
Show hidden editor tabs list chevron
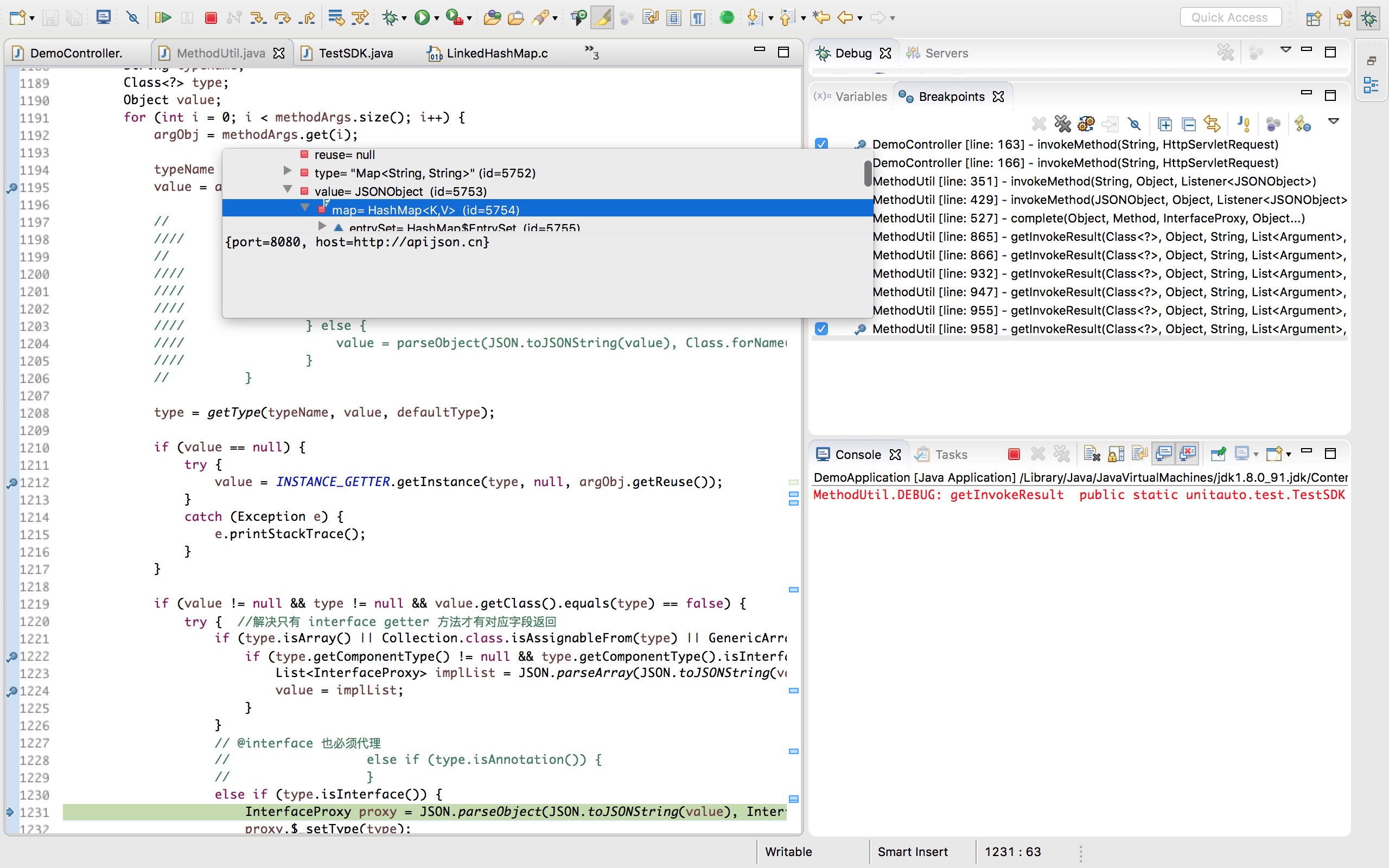click(x=592, y=52)
